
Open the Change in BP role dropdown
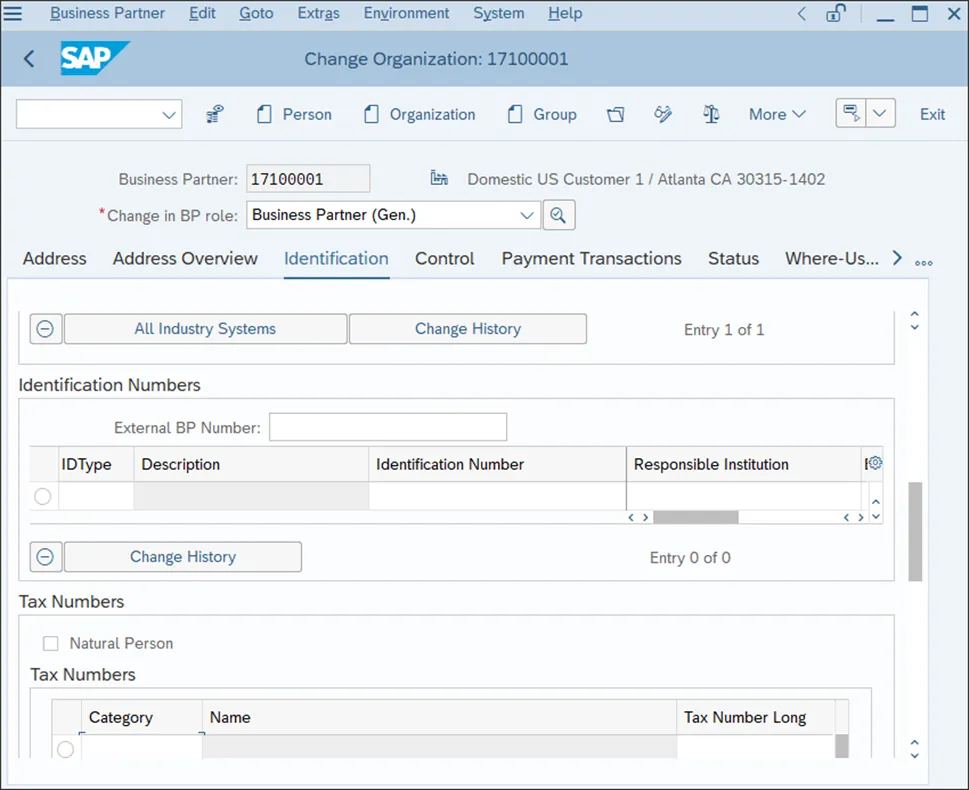pos(527,215)
